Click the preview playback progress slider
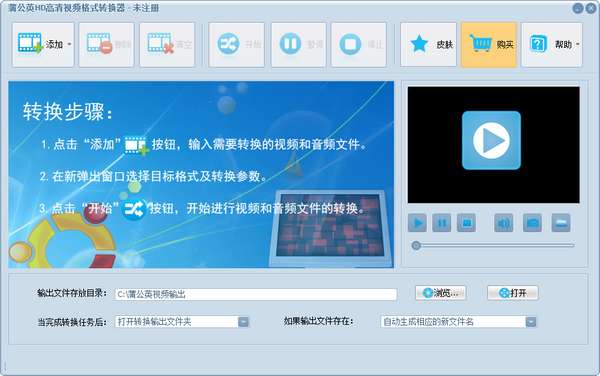The height and width of the screenshot is (376, 600). (x=493, y=245)
